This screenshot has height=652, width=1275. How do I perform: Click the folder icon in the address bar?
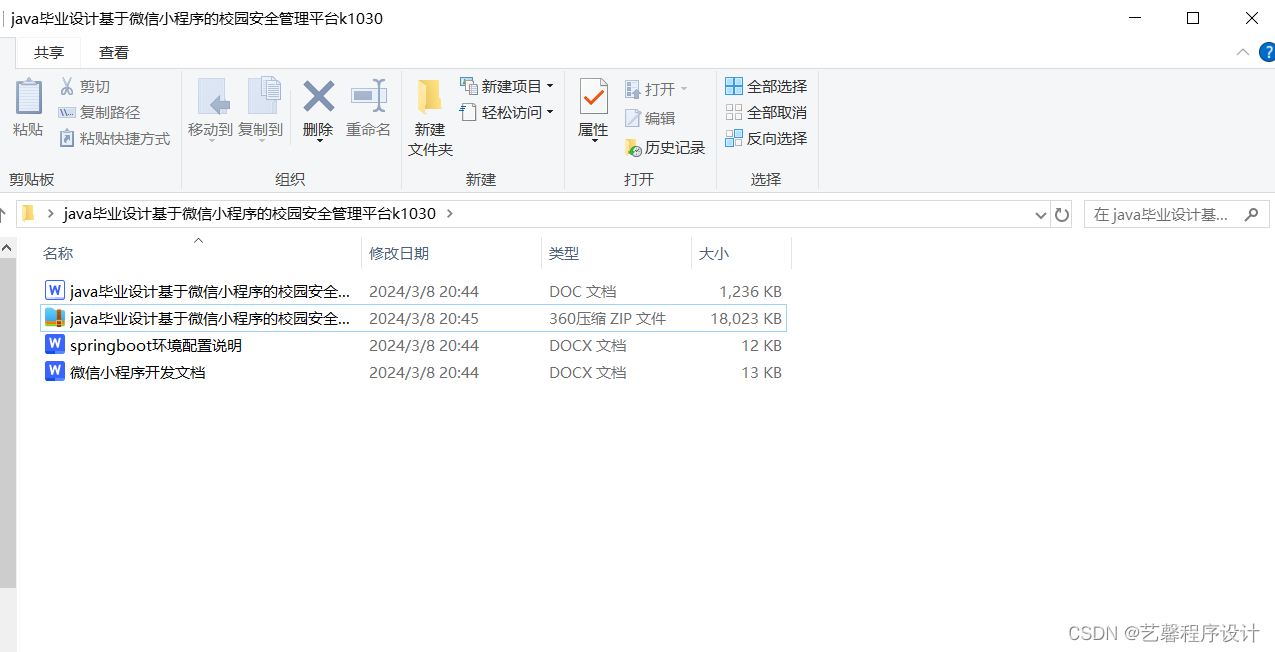pyautogui.click(x=29, y=213)
